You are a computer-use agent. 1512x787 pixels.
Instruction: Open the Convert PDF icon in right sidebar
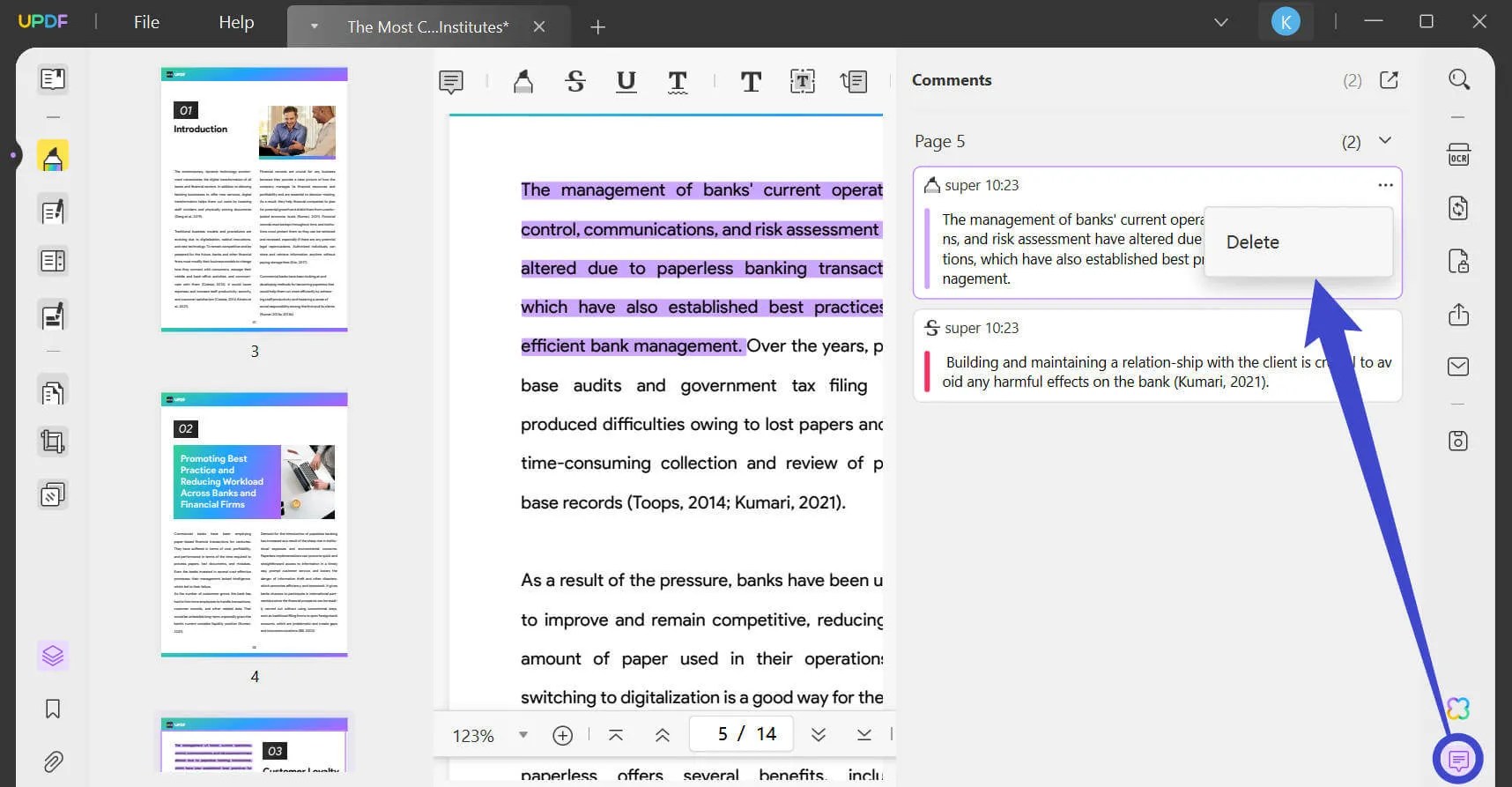1459,208
